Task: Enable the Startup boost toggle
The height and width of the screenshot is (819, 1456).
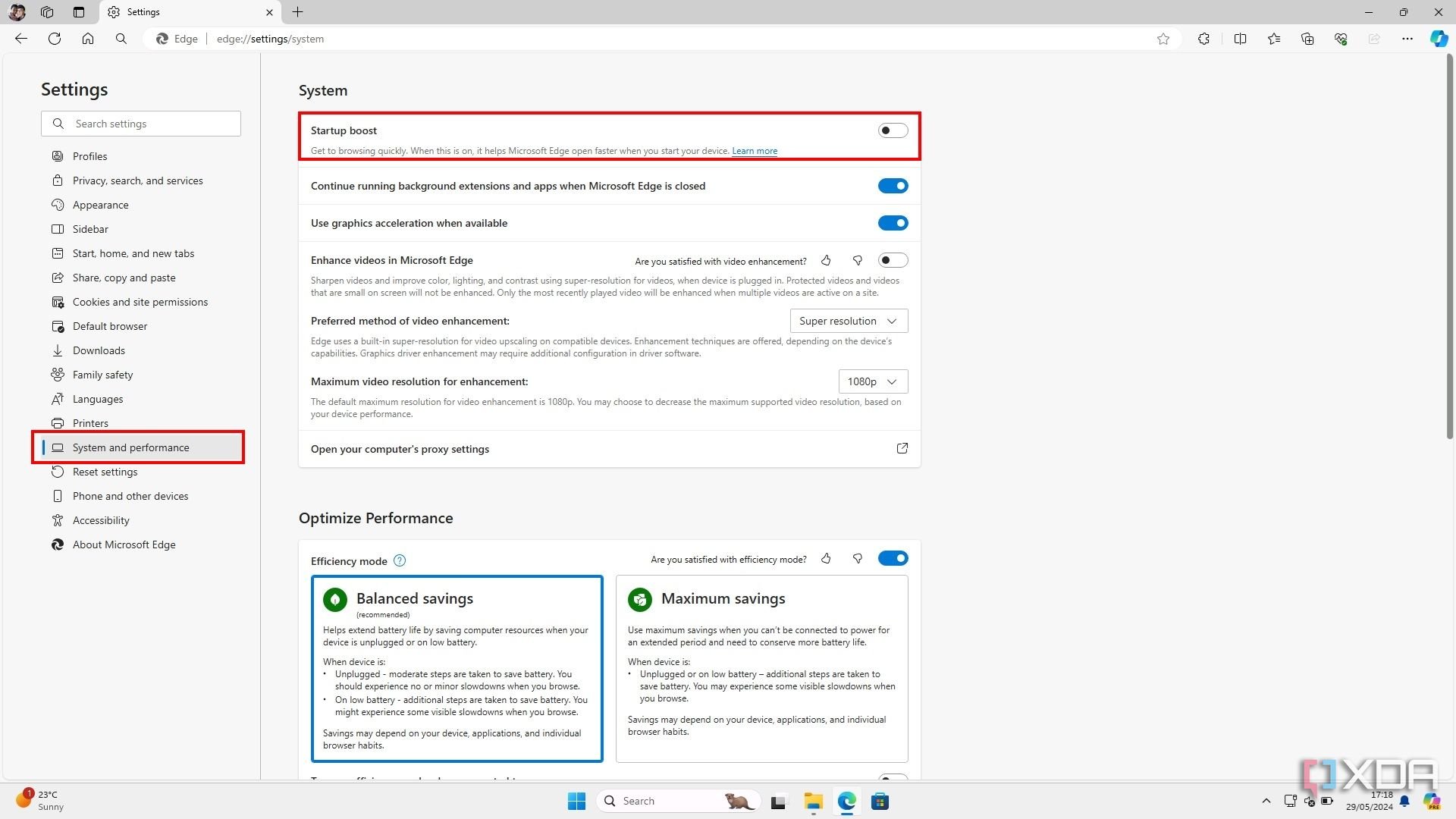Action: click(893, 130)
